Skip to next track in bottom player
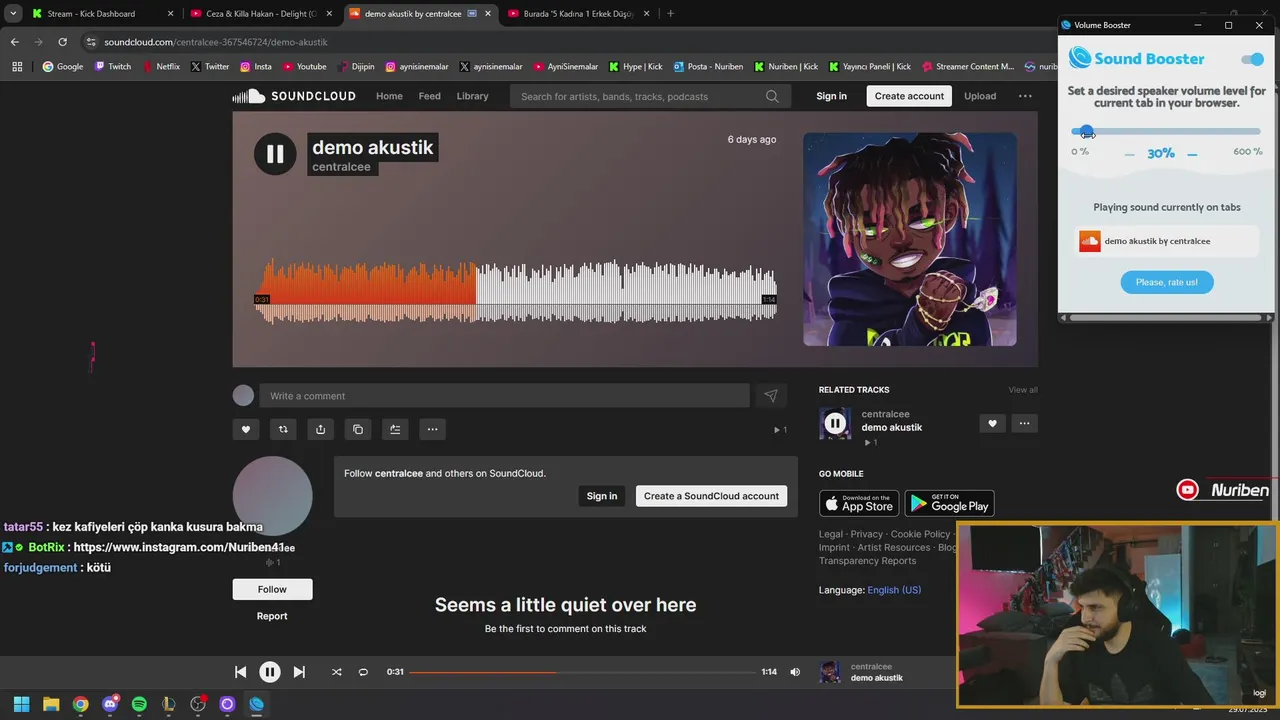 tap(299, 672)
